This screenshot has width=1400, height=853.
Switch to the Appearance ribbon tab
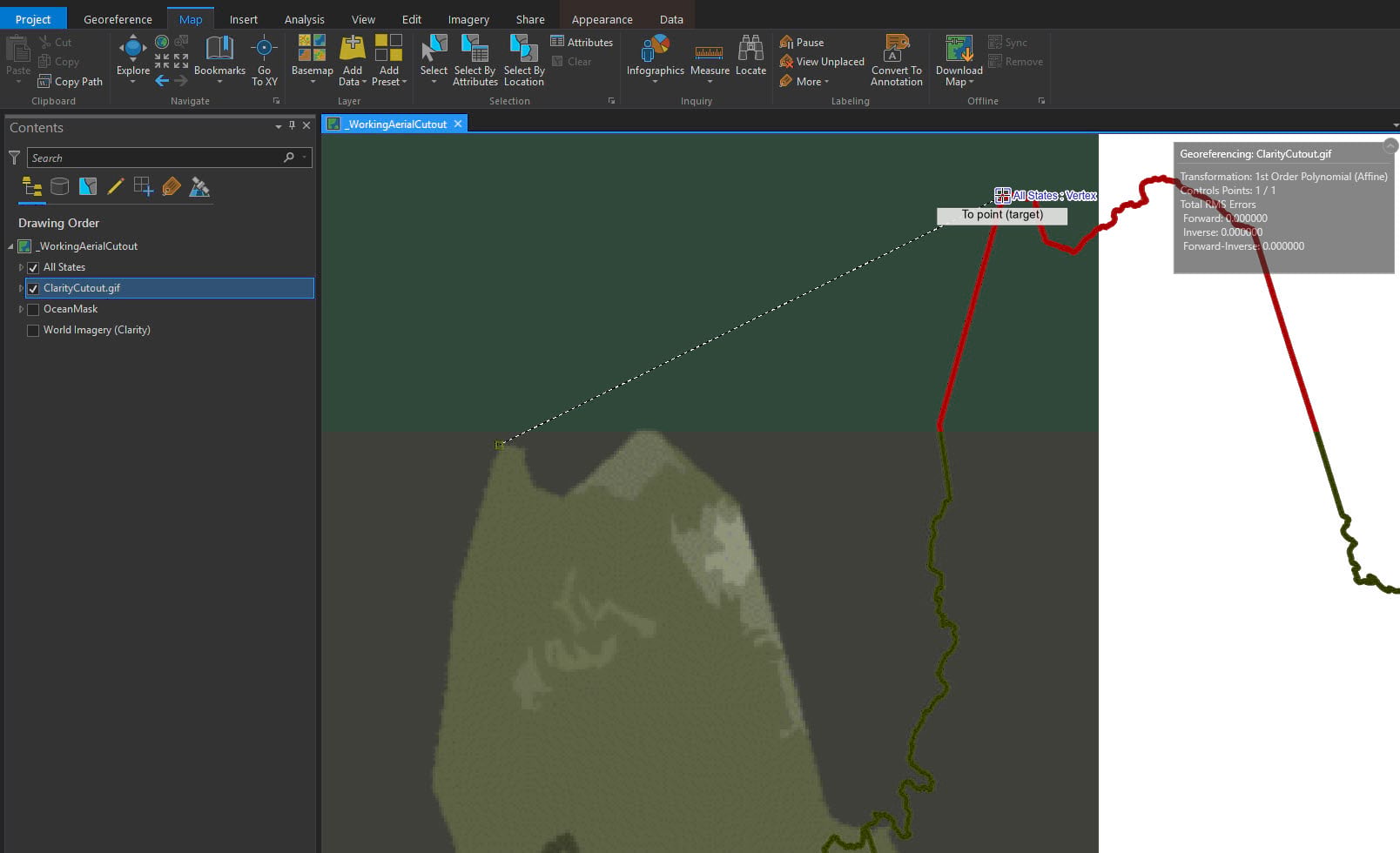click(602, 19)
